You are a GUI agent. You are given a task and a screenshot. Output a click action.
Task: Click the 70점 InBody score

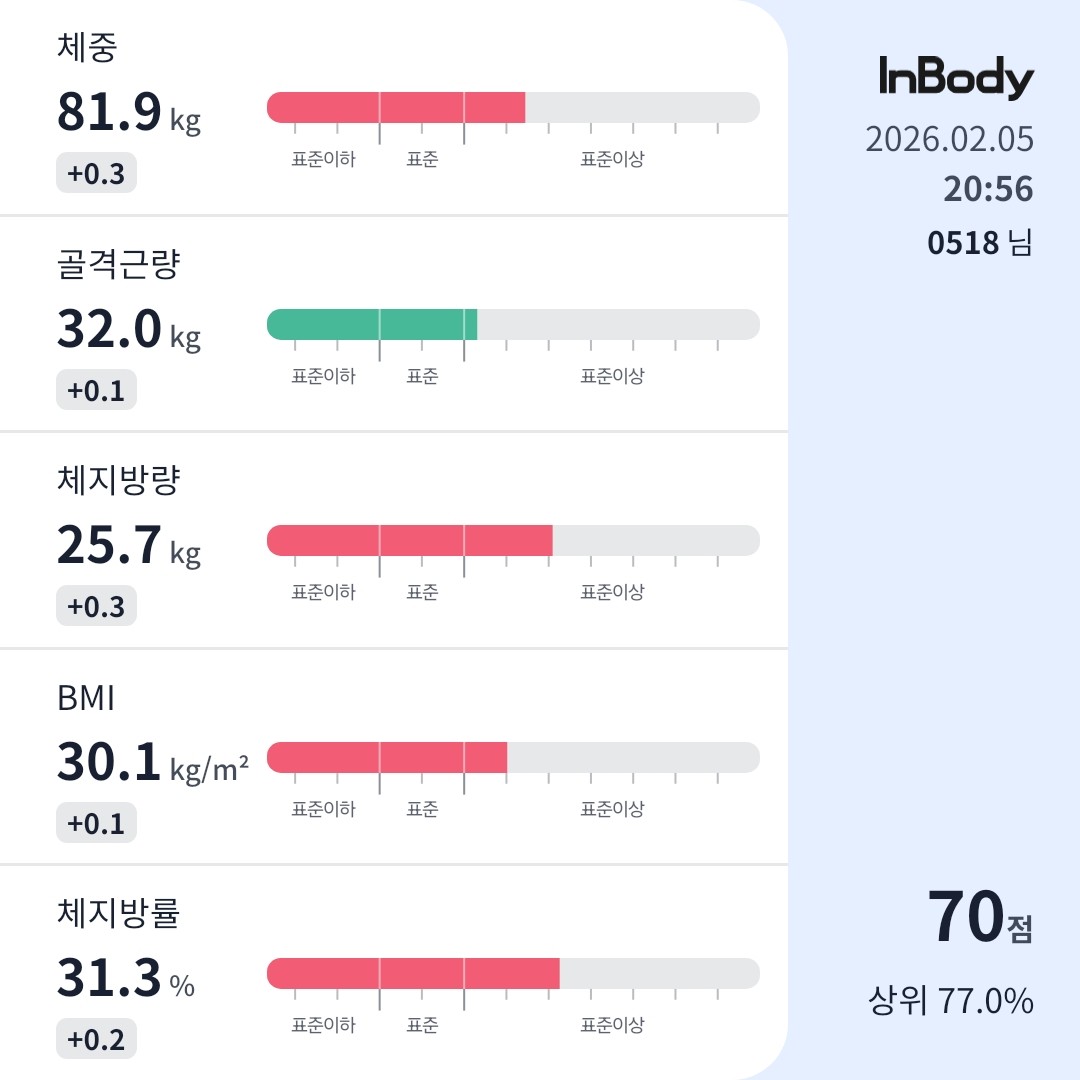tap(979, 918)
